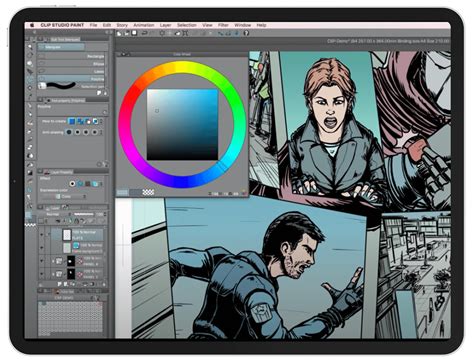Select the Fill bucket tool
The height and width of the screenshot is (364, 474).
[x=30, y=156]
